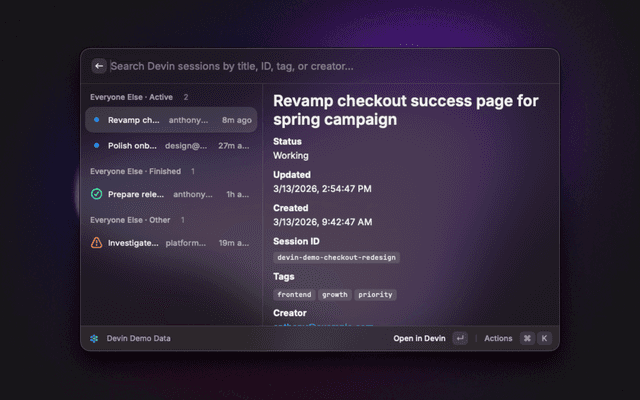Click the green checkmark on Prepare release session
The height and width of the screenshot is (400, 640).
[96, 194]
